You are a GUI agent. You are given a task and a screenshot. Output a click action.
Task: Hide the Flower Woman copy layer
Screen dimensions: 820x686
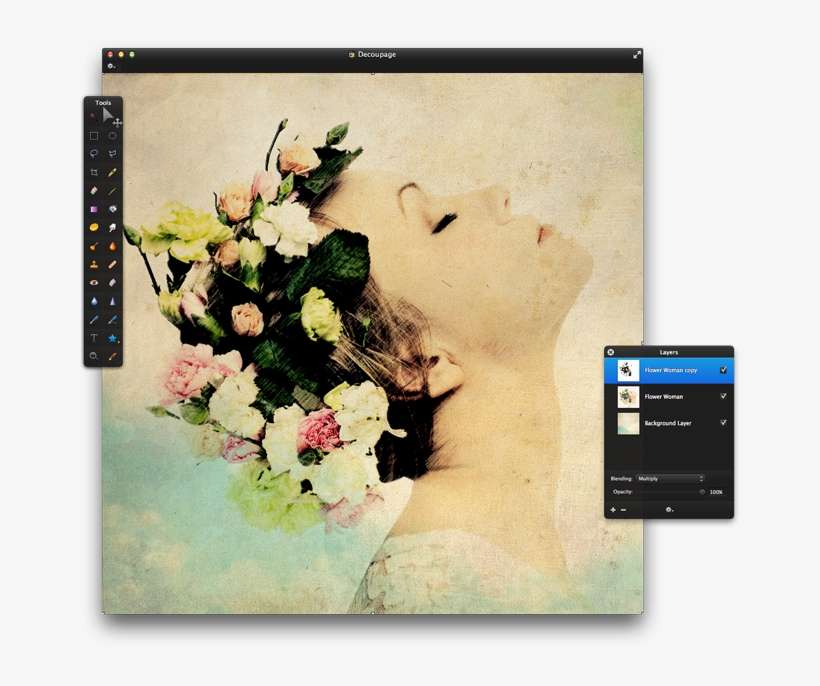tap(723, 370)
